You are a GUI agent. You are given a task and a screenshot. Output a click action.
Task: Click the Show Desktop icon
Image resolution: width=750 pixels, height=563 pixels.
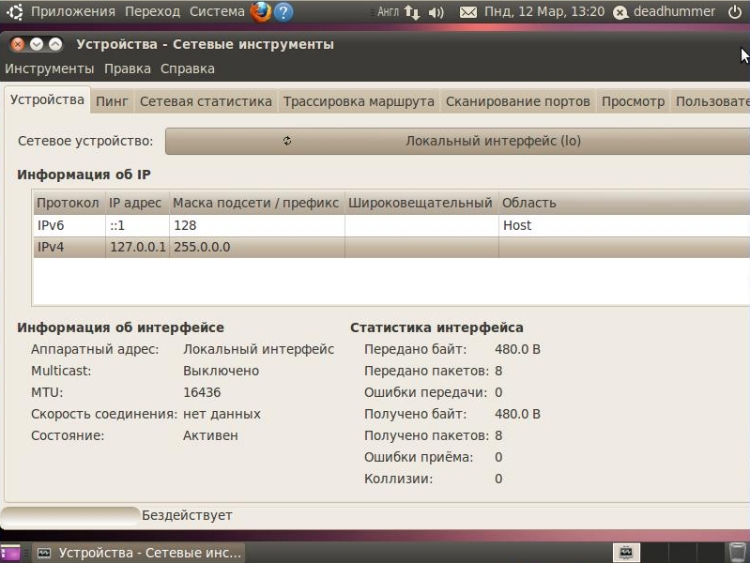click(10, 552)
